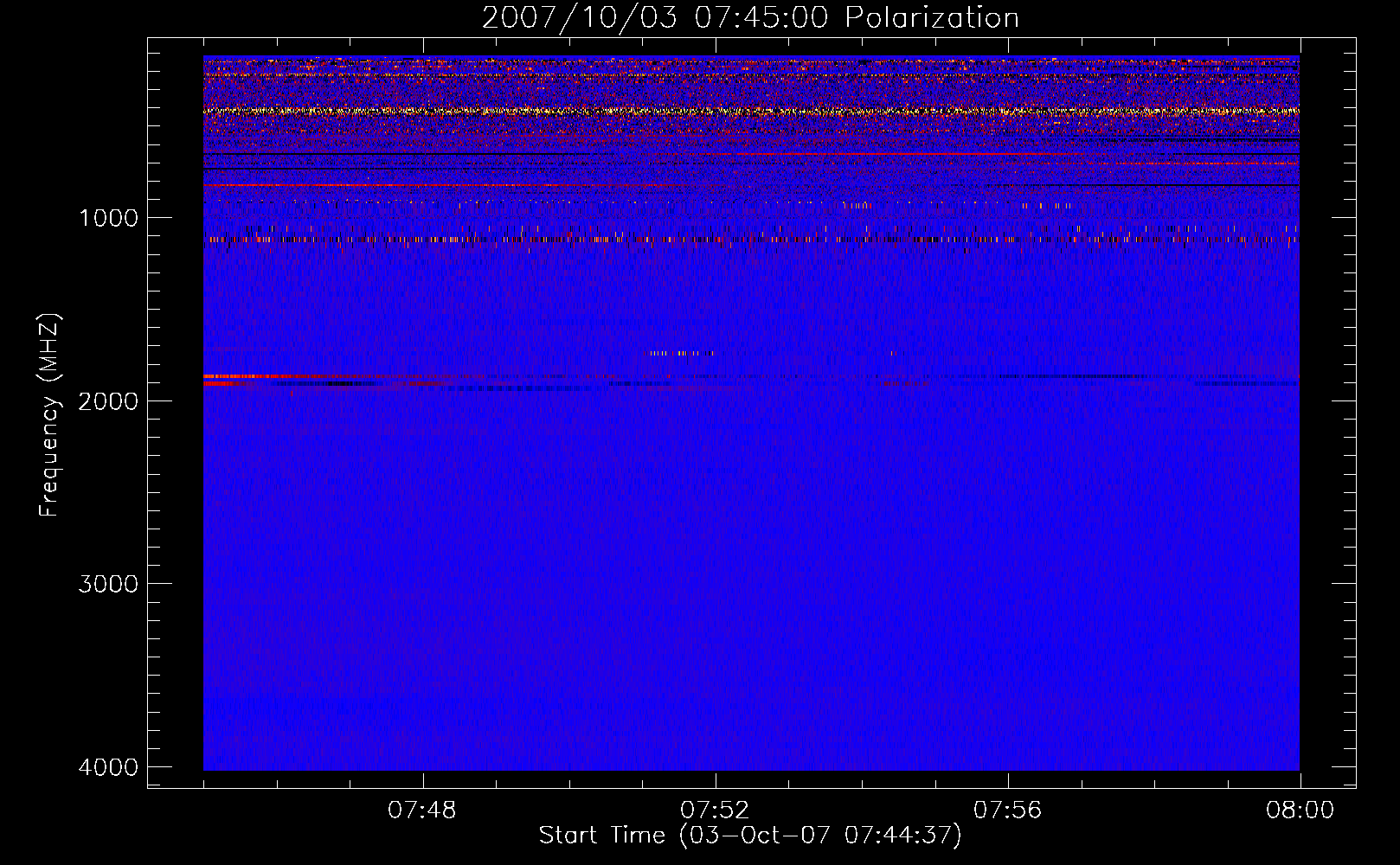Click the 'Frequency (MHZ)' axis label

pos(49,415)
